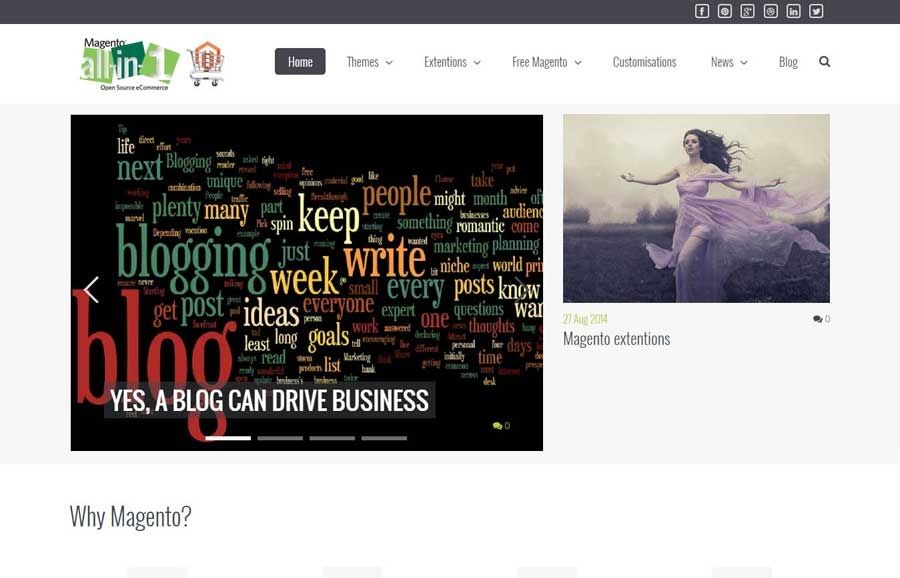Open the Magento extentions post link
Viewport: 900px width, 578px height.
(616, 339)
